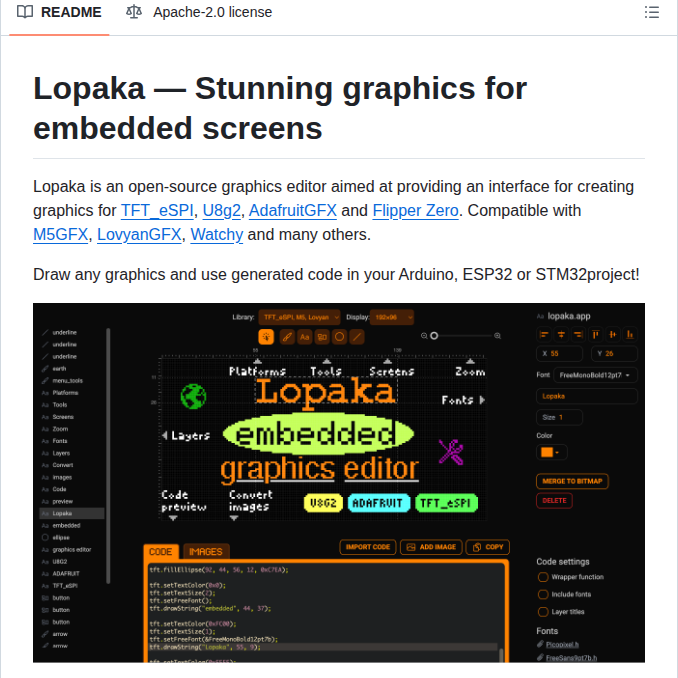Click the COPY code button

coord(488,547)
